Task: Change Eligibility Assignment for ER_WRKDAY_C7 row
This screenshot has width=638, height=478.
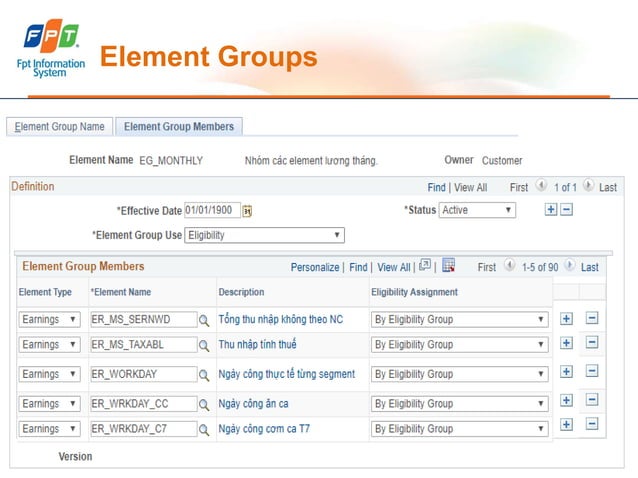Action: 459,428
